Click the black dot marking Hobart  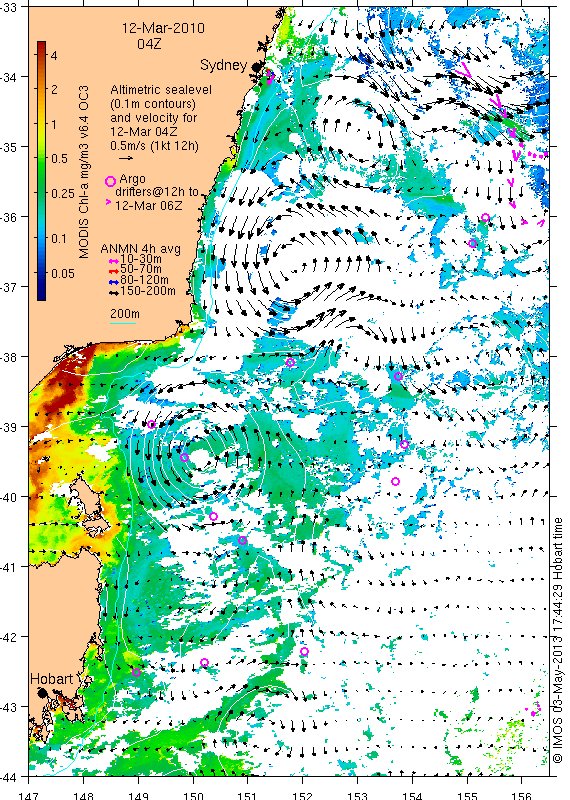42,693
